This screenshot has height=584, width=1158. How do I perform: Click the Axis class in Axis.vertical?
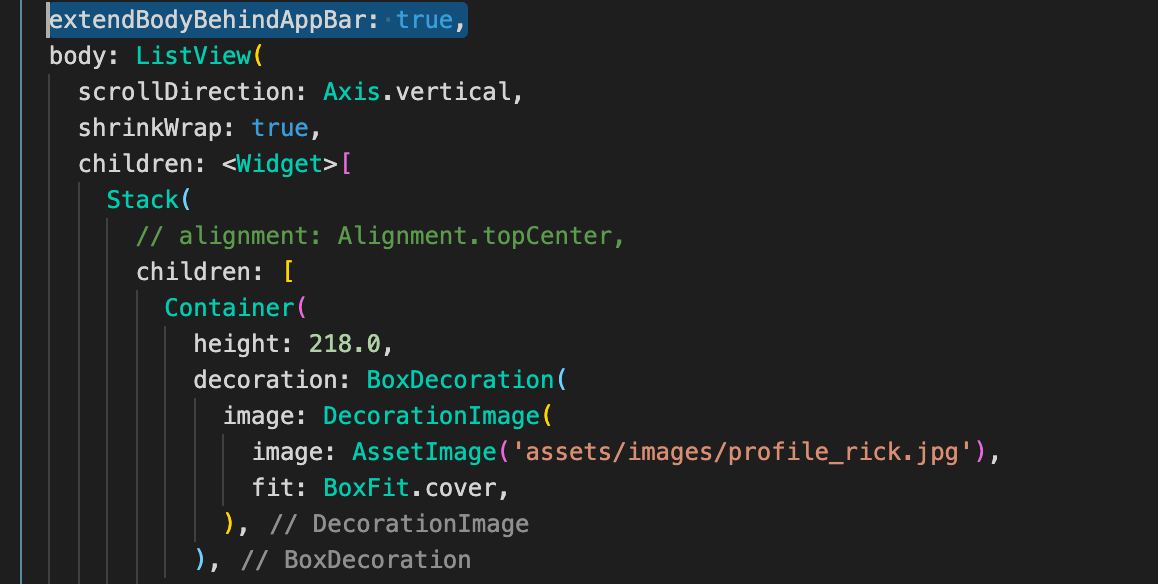[x=352, y=92]
